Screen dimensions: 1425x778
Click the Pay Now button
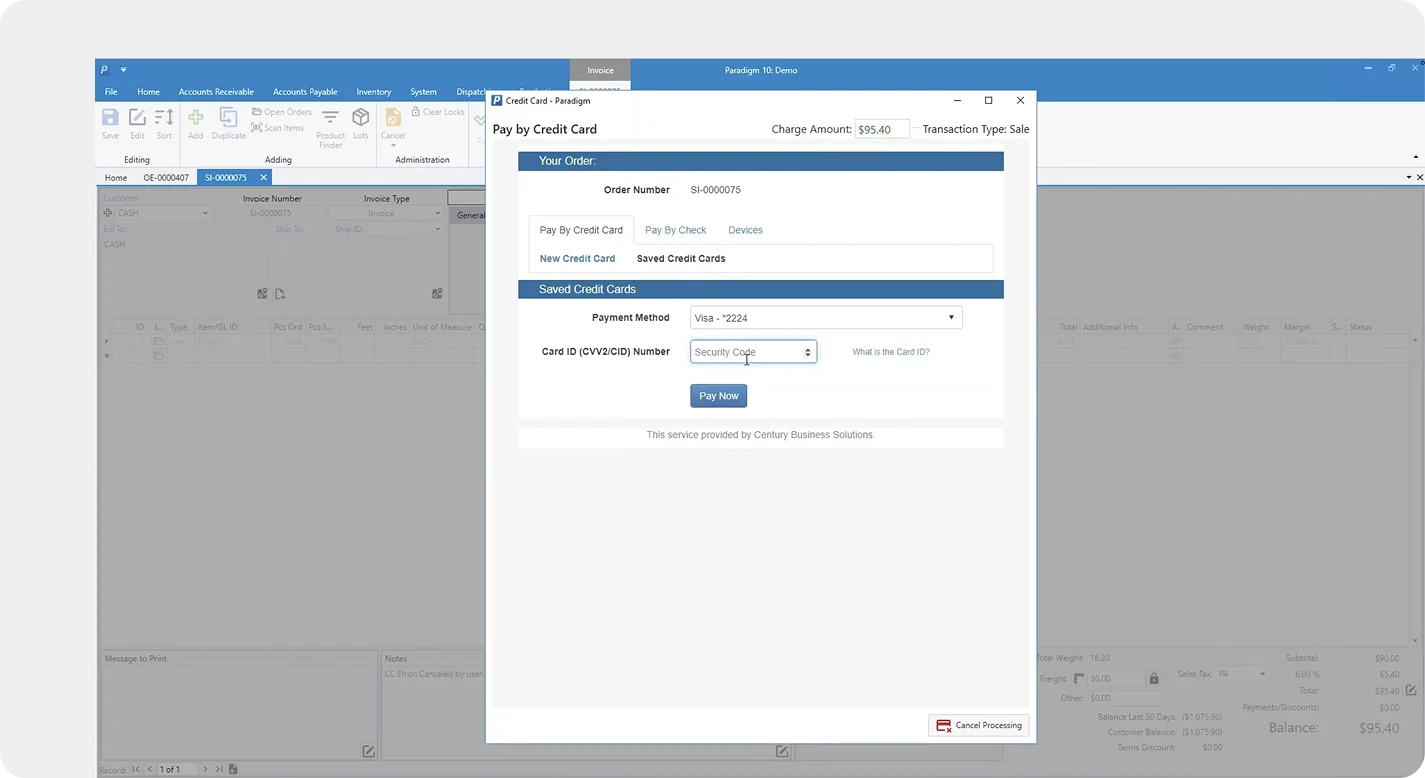coord(718,396)
